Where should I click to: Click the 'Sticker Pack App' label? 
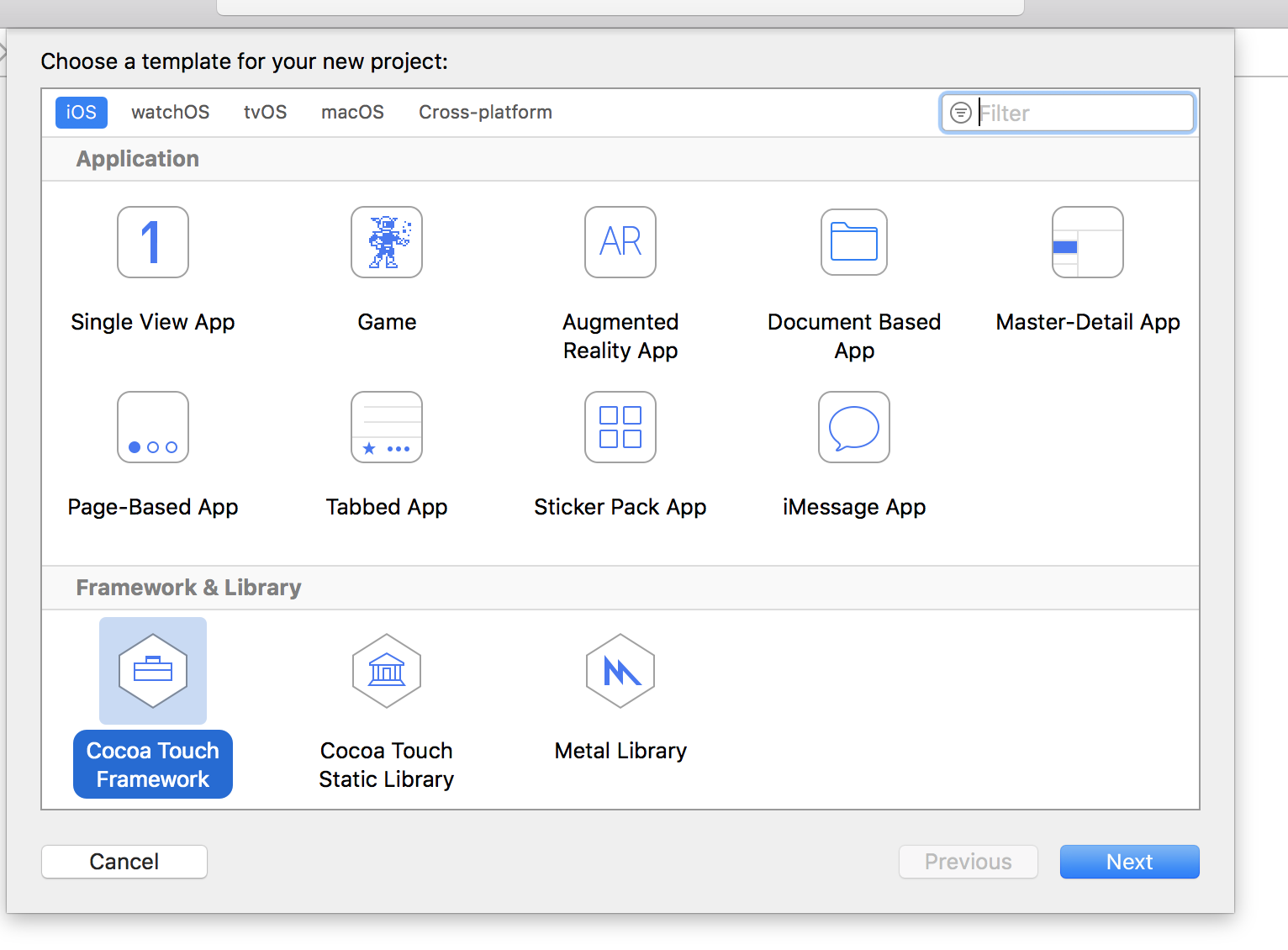click(x=620, y=507)
